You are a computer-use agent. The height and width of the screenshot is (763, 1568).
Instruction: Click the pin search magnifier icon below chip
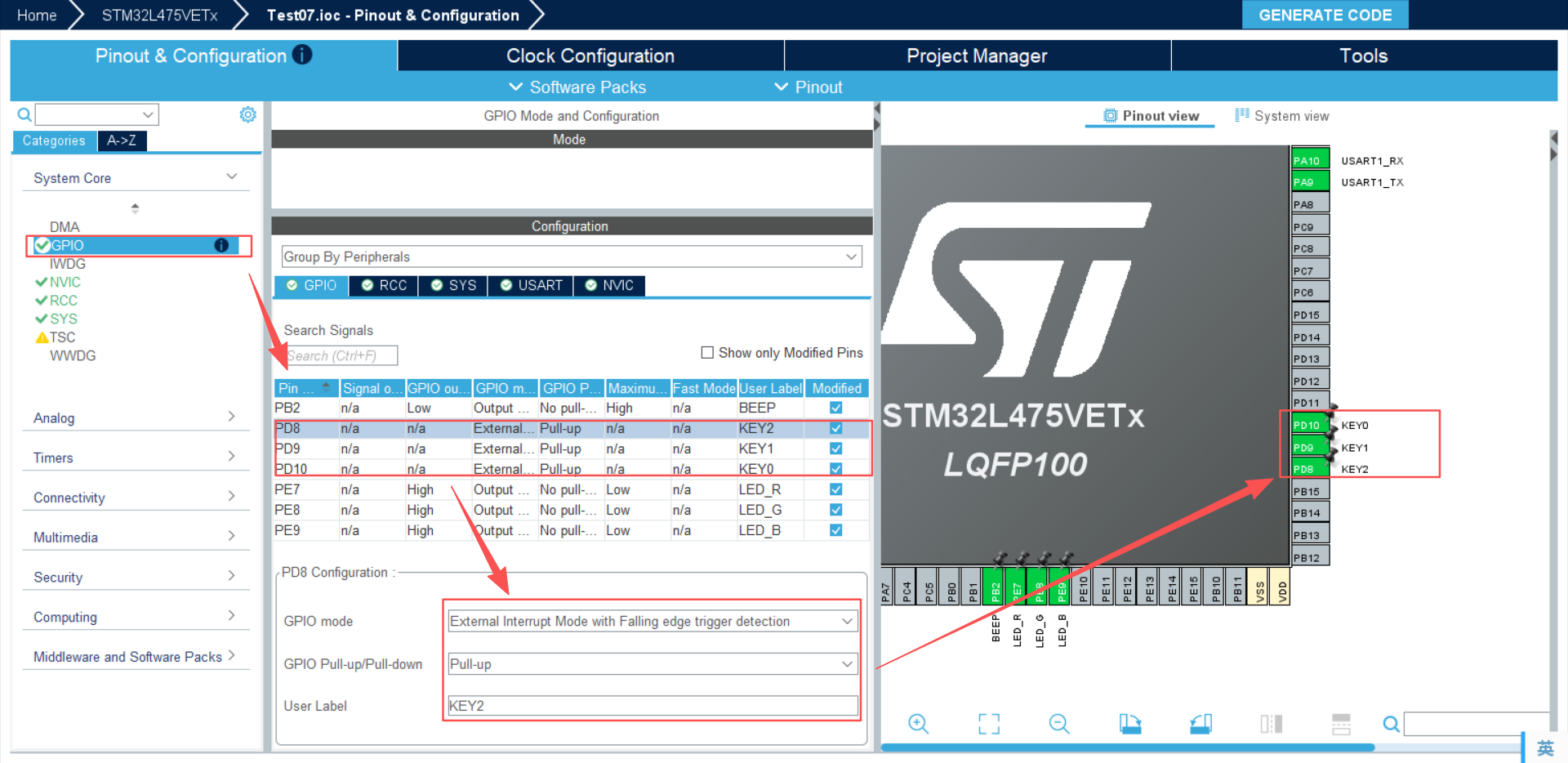click(x=1391, y=724)
